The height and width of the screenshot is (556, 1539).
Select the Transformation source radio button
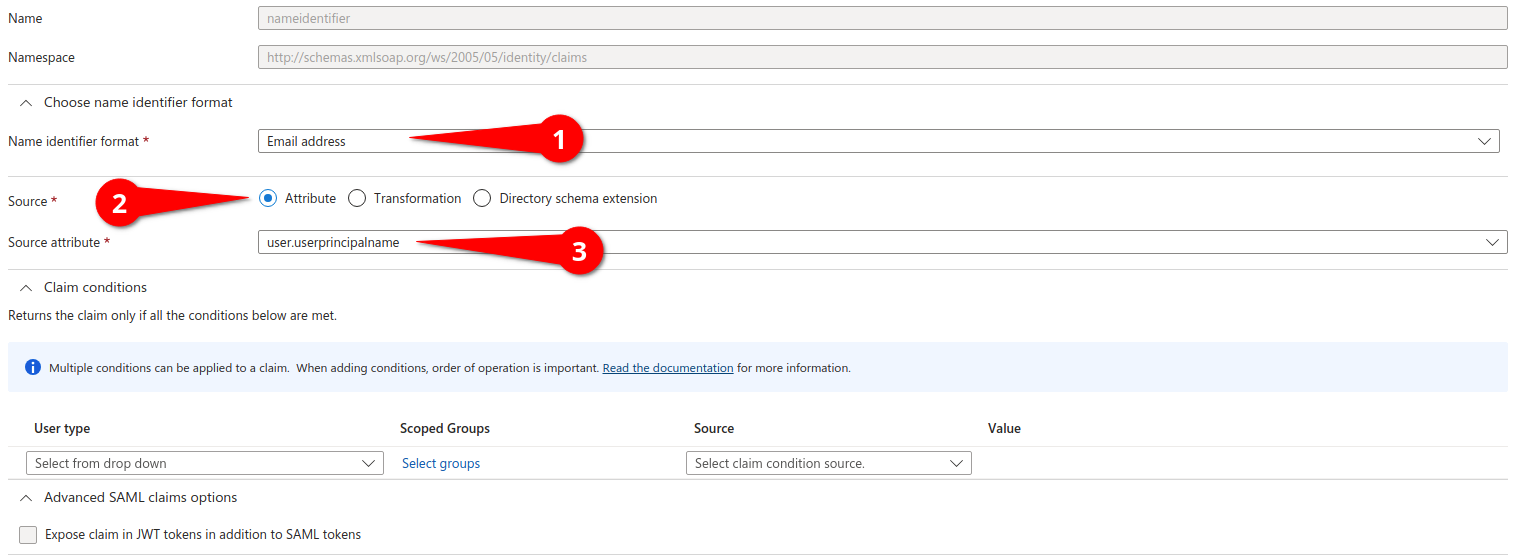pyautogui.click(x=357, y=199)
